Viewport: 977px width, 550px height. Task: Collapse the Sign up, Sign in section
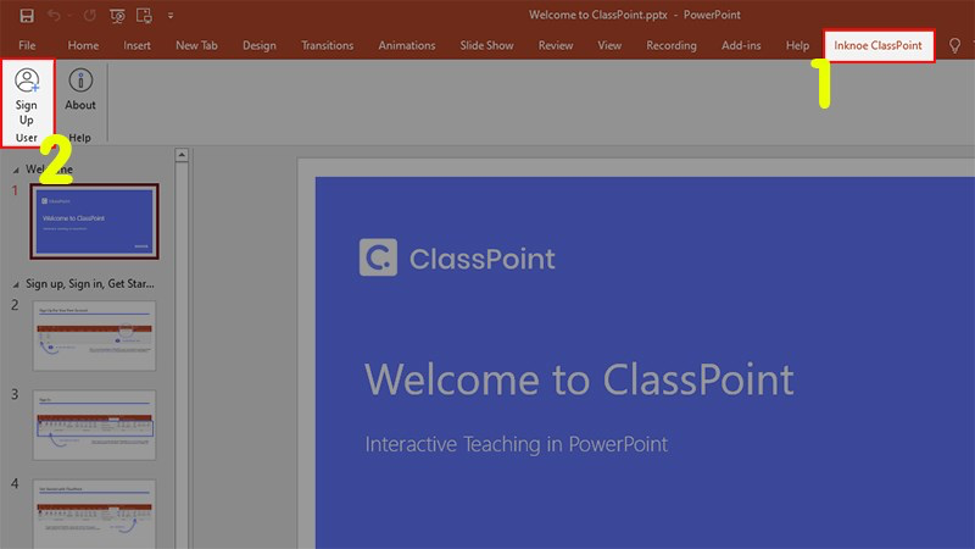tap(16, 284)
